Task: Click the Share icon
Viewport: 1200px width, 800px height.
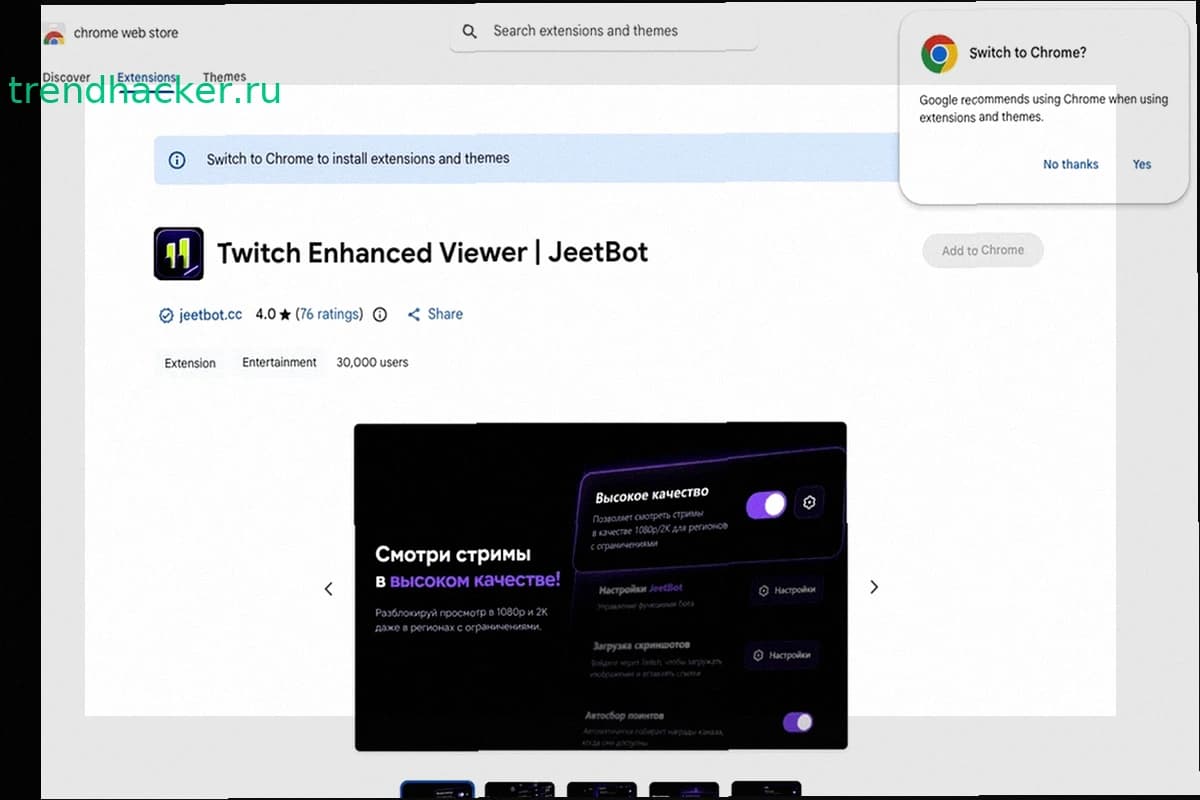Action: pos(414,314)
